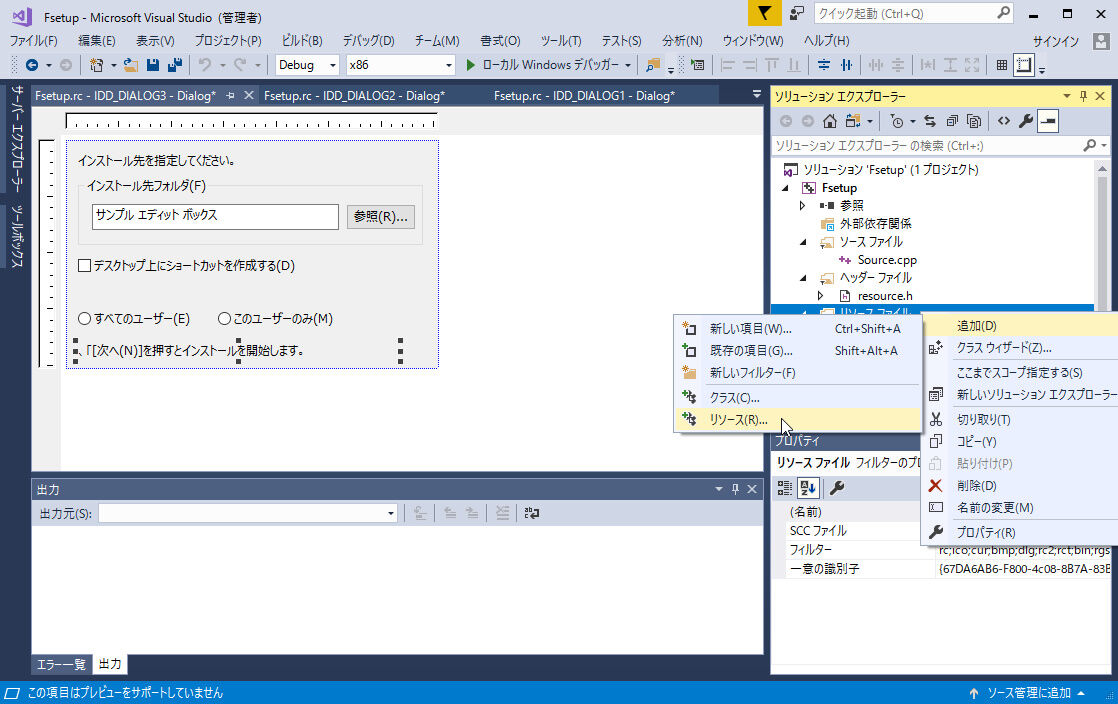
Task: Click the single Save floppy icon
Action: 153,65
